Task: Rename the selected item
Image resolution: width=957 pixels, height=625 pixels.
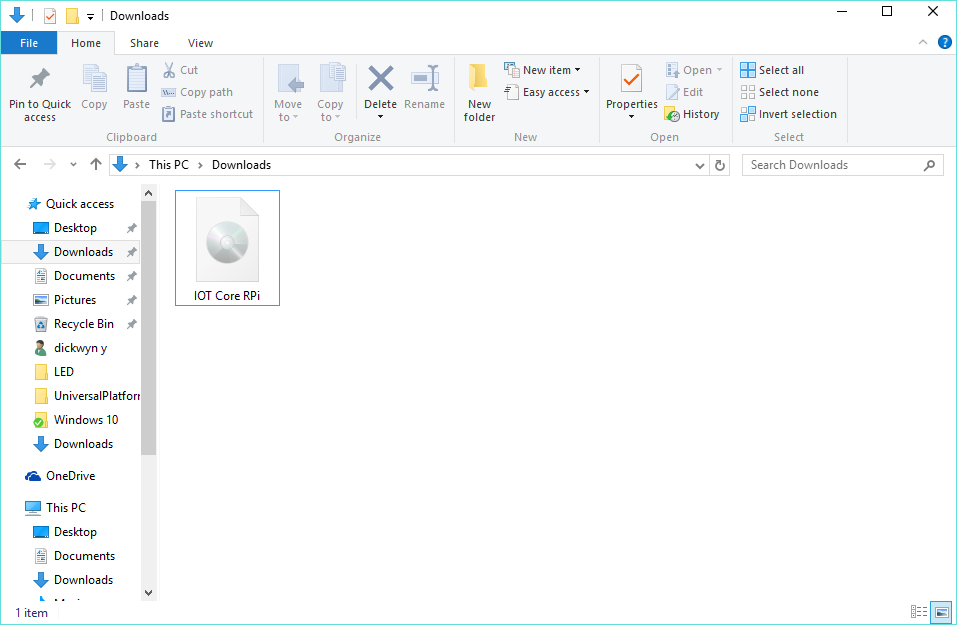Action: point(424,87)
